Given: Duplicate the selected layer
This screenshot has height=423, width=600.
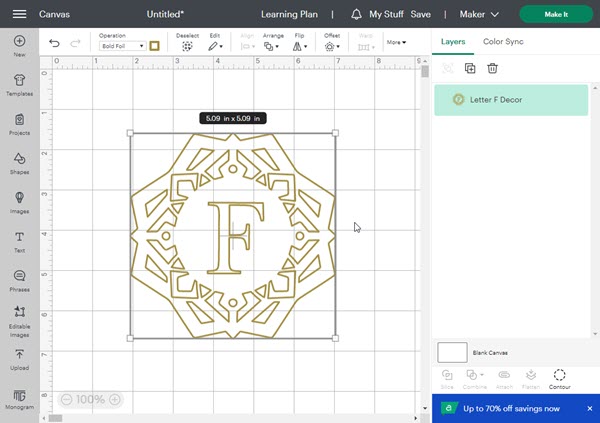Looking at the screenshot, I should coord(470,68).
